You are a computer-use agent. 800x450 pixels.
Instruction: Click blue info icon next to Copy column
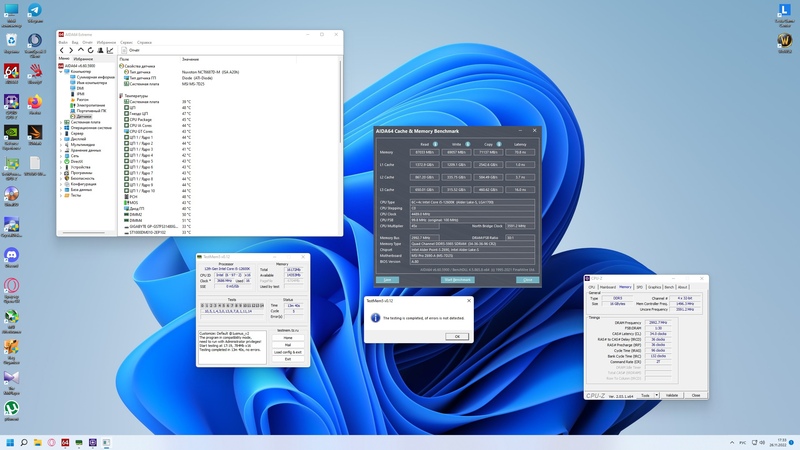(x=499, y=144)
